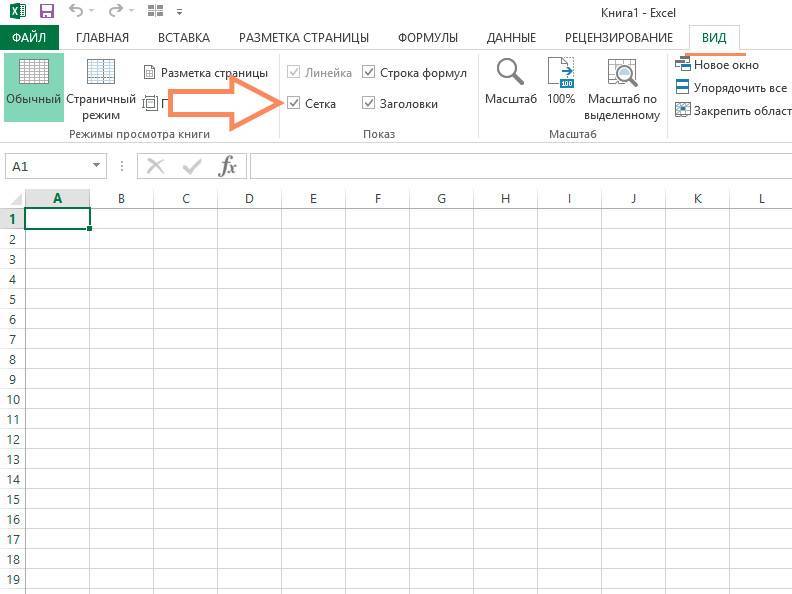The image size is (792, 594).
Task: Choose Разметка страницы view button
Action: pos(206,73)
